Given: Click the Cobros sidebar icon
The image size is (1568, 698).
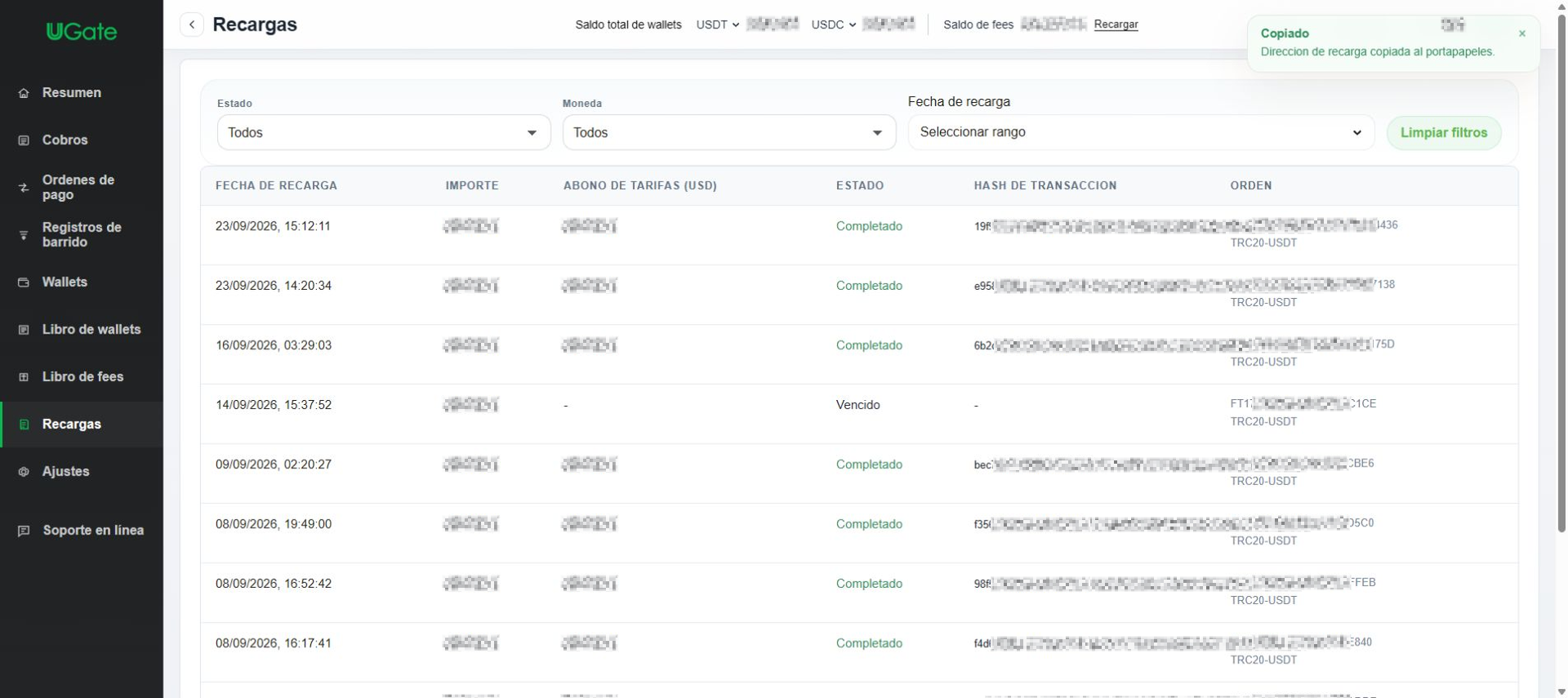Looking at the screenshot, I should click(x=24, y=140).
